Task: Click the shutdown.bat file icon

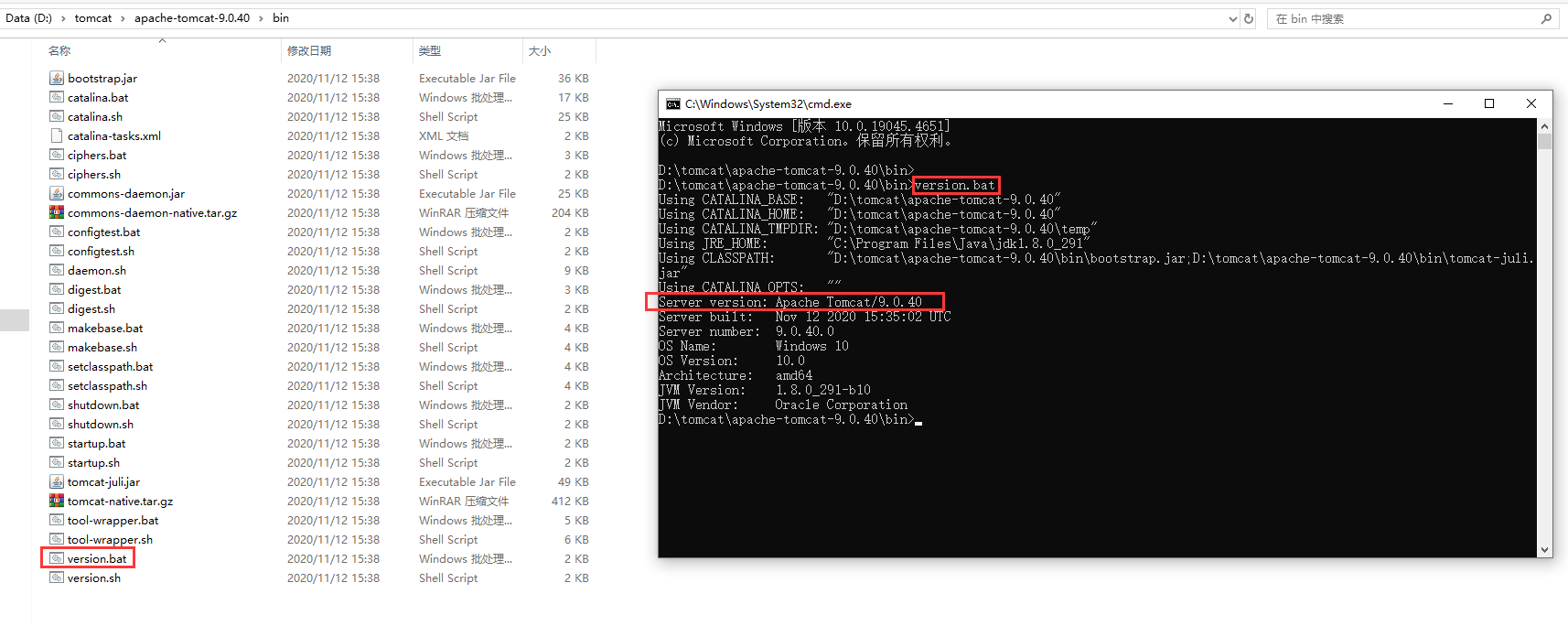Action: pos(57,405)
